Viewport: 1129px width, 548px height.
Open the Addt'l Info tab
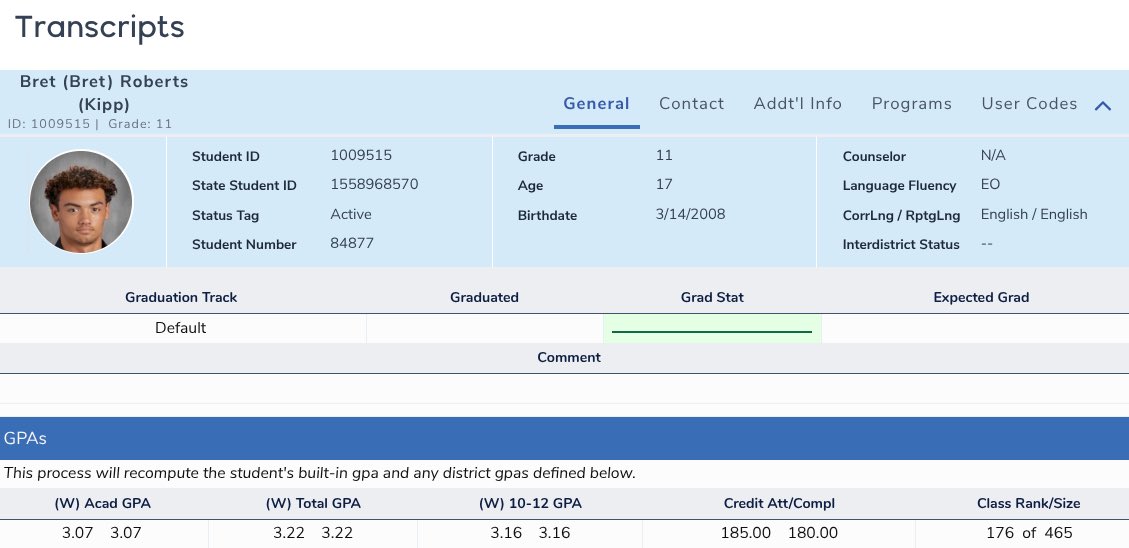[798, 104]
